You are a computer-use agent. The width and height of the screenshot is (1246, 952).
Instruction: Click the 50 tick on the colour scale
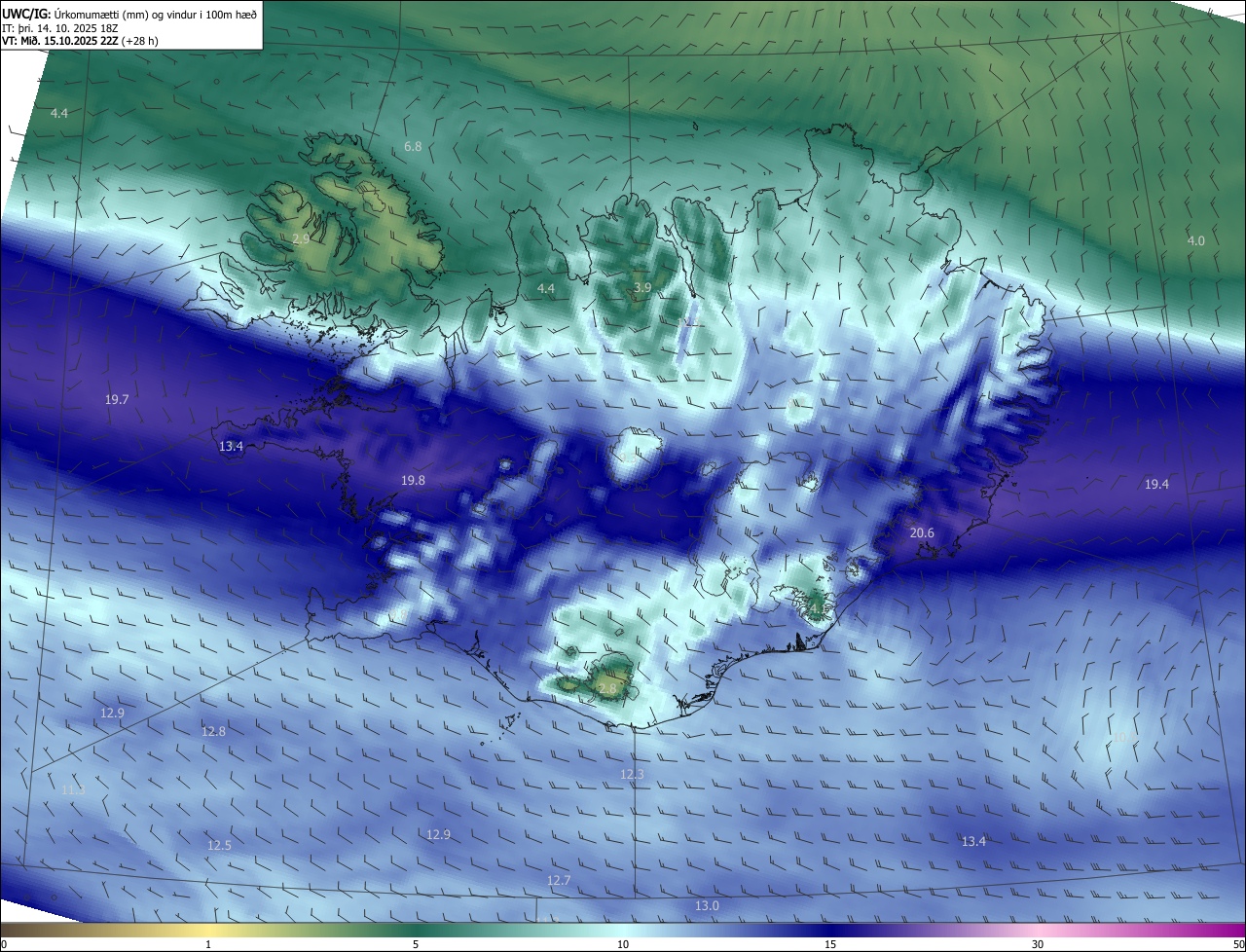(x=1238, y=944)
